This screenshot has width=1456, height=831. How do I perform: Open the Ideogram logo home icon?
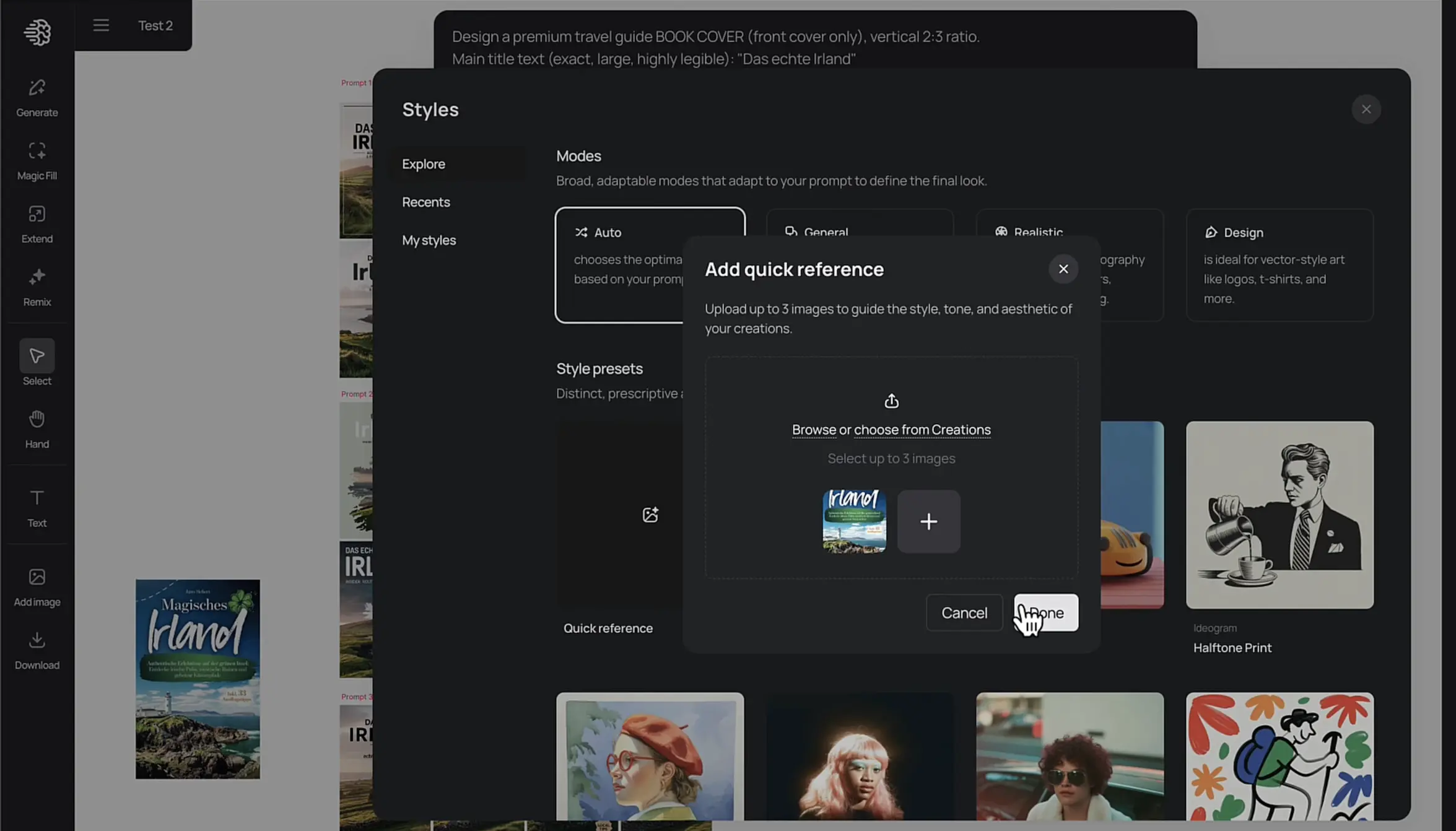click(37, 32)
